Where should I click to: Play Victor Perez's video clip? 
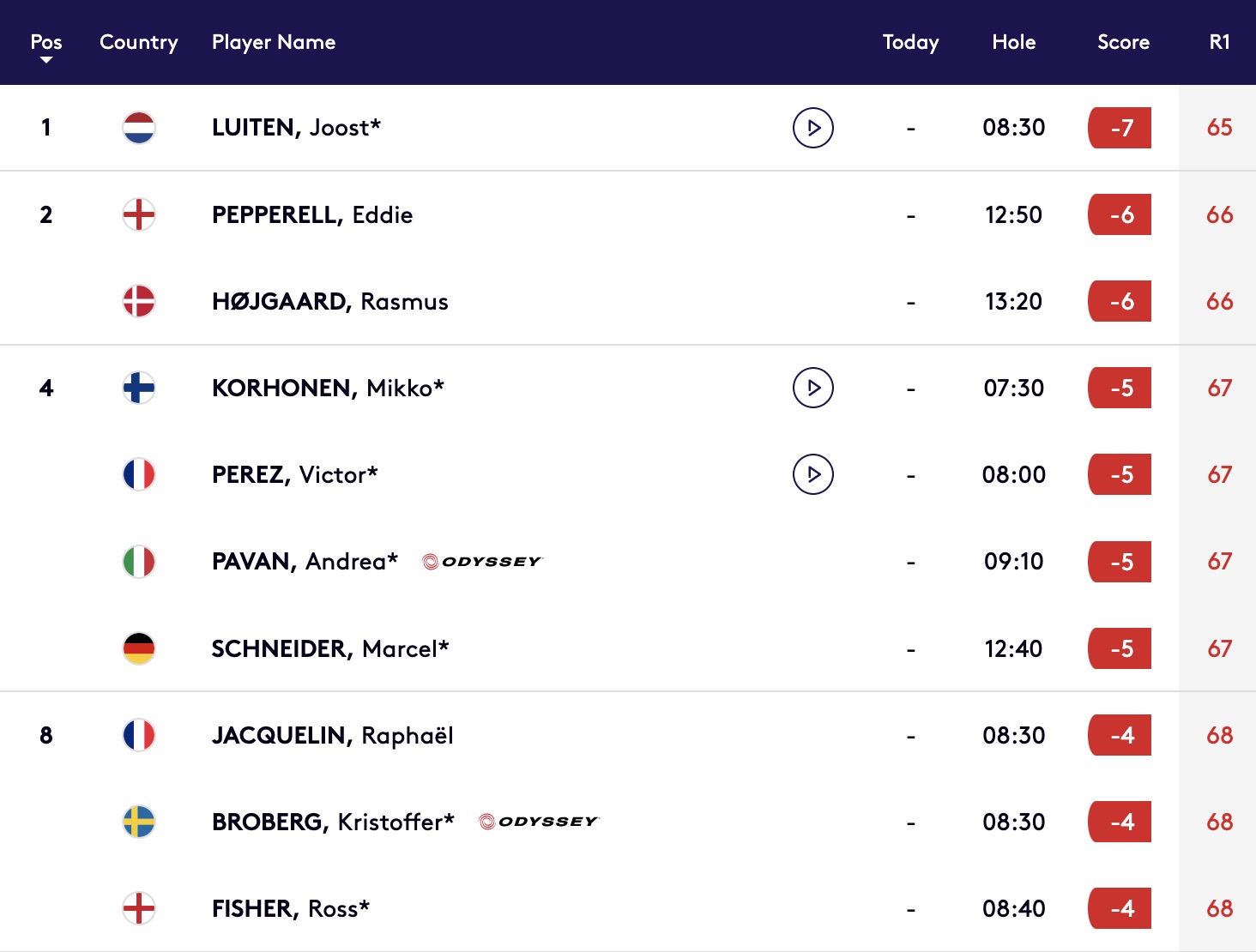pyautogui.click(x=813, y=474)
